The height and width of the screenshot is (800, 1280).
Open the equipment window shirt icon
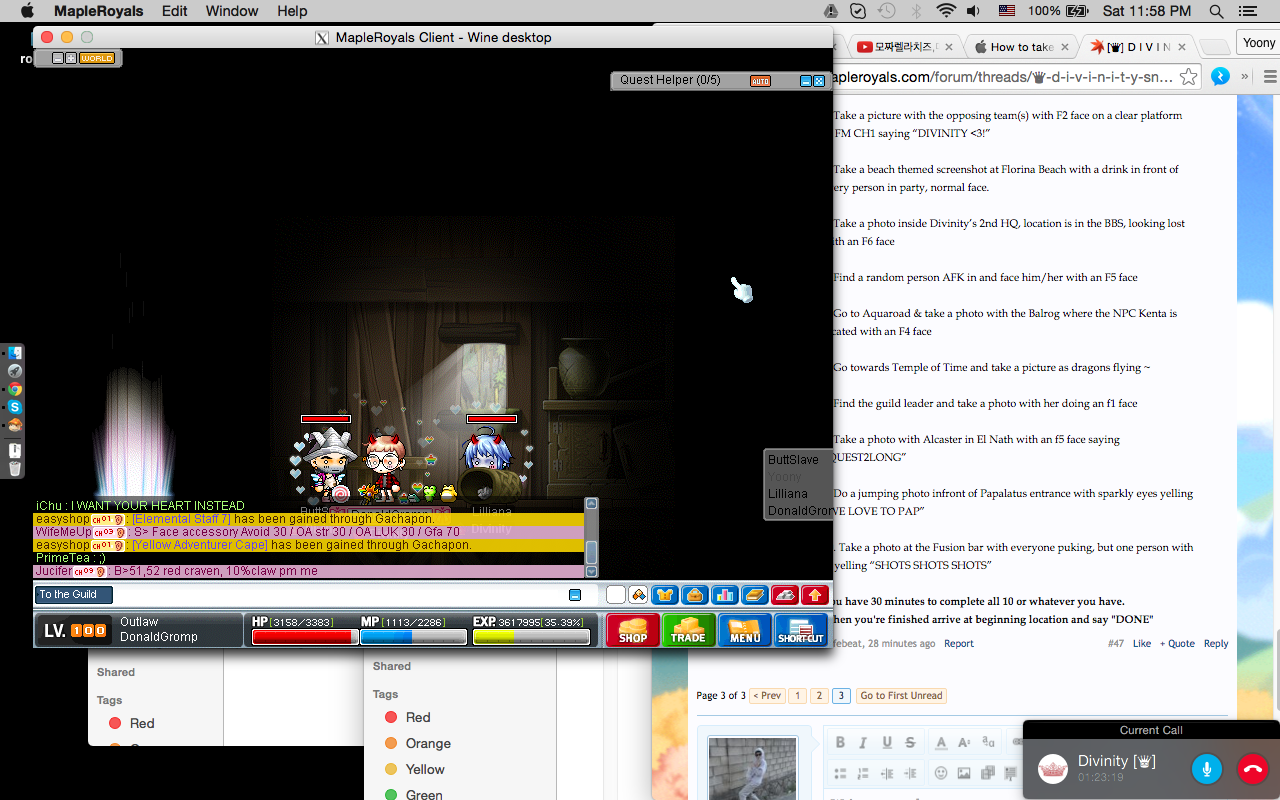click(x=665, y=595)
